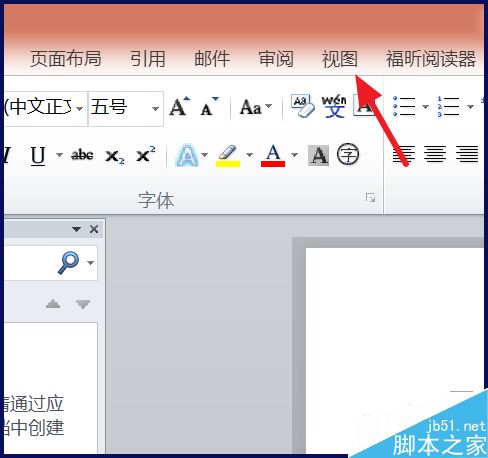Viewport: 488px width, 458px height.
Task: Clear formatting with the eraser icon
Action: coord(302,106)
